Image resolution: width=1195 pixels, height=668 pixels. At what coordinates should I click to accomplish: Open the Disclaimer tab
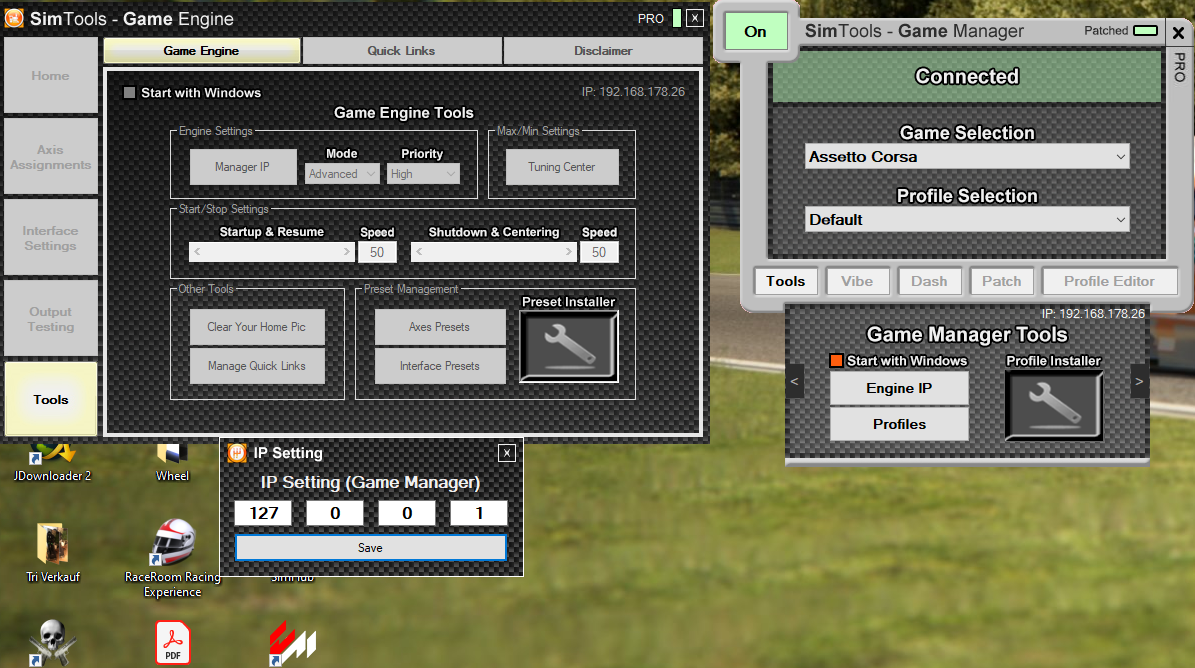[x=603, y=51]
